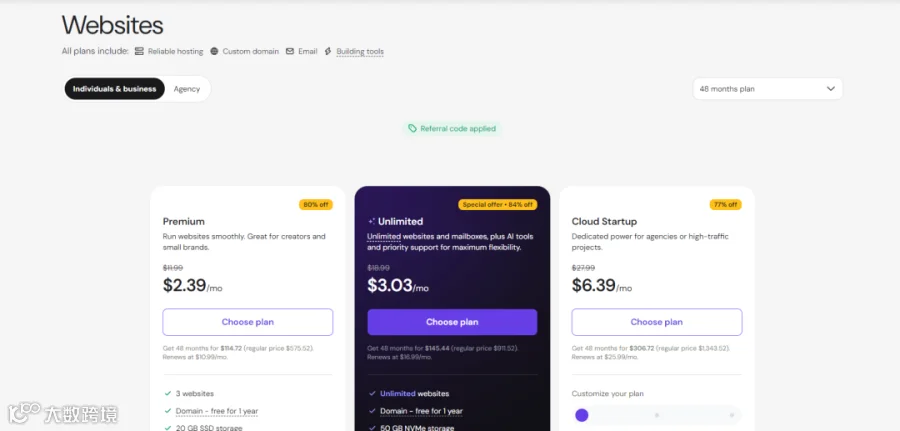Click the 80% off badge on Premium

click(x=316, y=204)
